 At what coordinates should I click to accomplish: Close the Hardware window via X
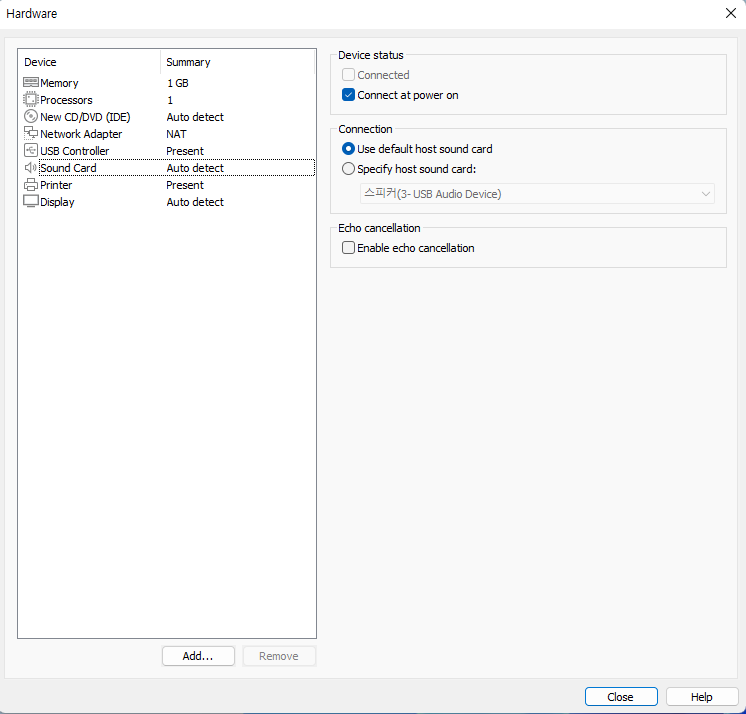[x=731, y=13]
